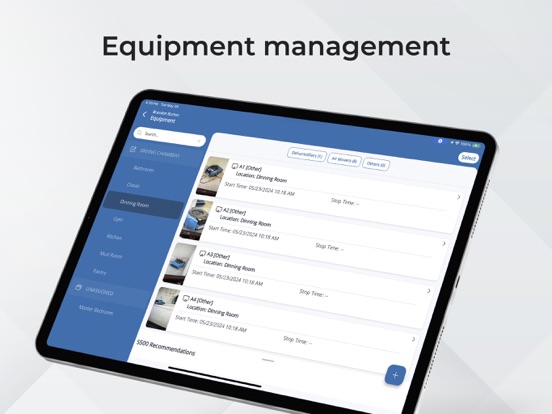Filter by Others

coord(376,164)
